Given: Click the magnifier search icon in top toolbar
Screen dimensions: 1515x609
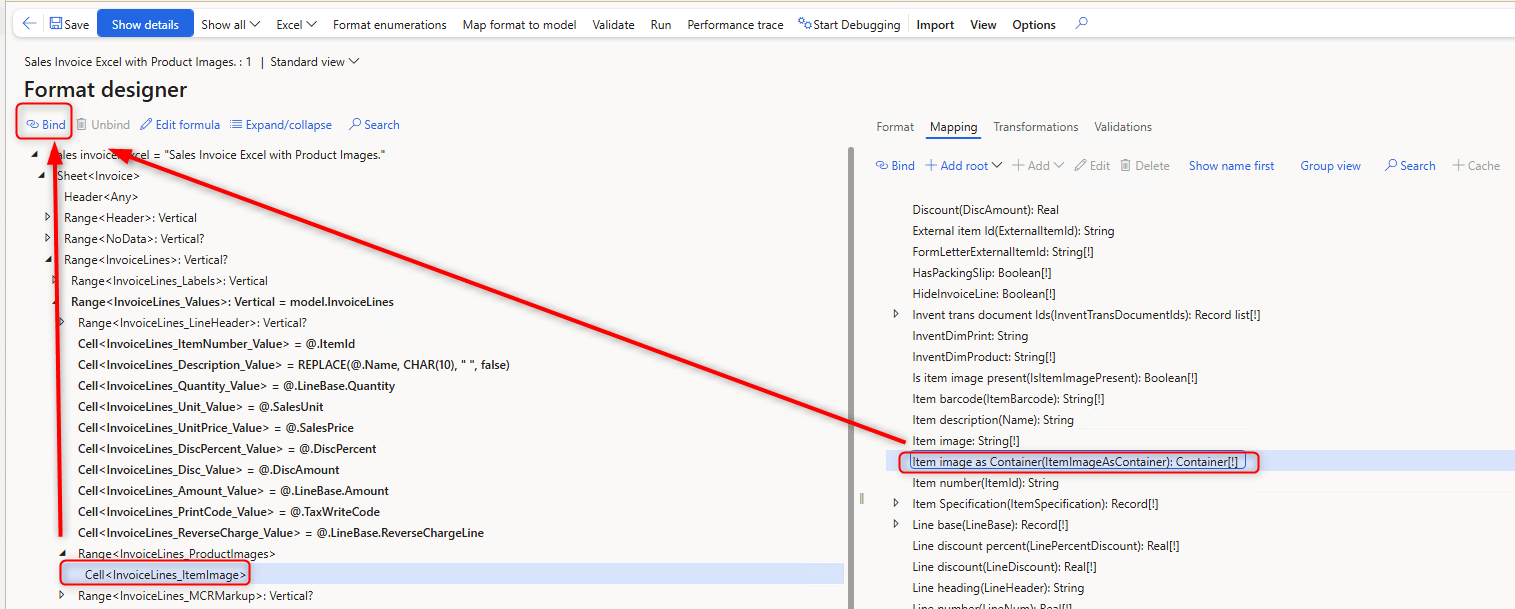Looking at the screenshot, I should coord(1081,24).
